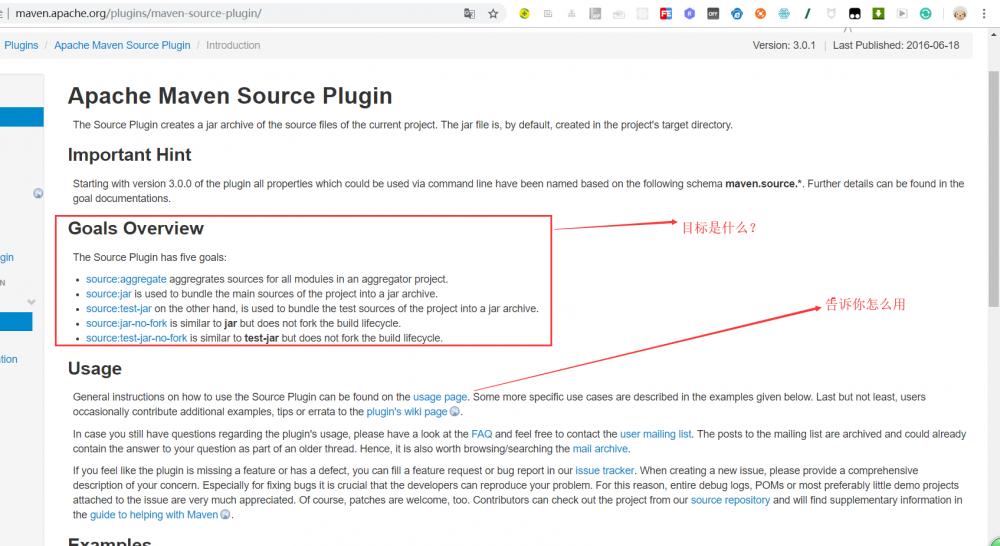Click the Introduction breadcrumb text

[x=233, y=45]
